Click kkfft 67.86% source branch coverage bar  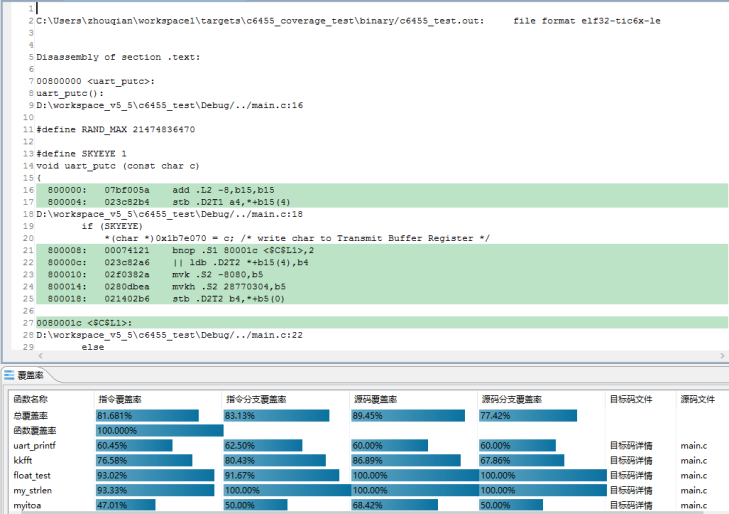coord(521,460)
